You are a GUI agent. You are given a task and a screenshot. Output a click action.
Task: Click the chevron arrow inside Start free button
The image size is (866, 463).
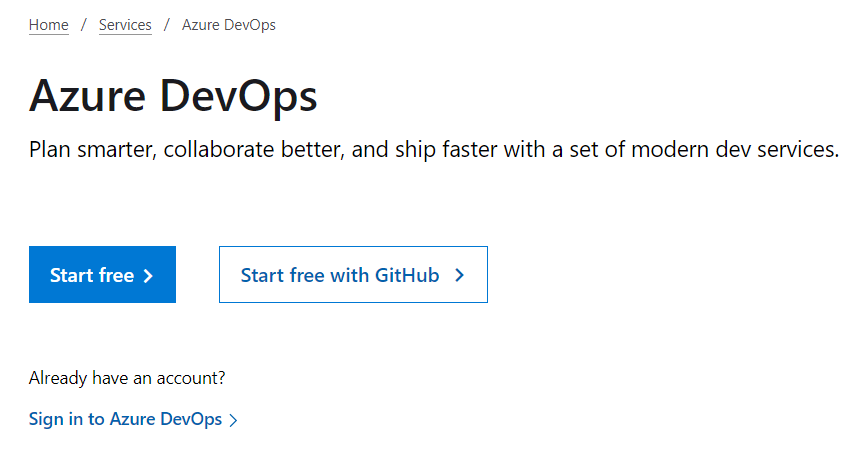click(x=148, y=276)
